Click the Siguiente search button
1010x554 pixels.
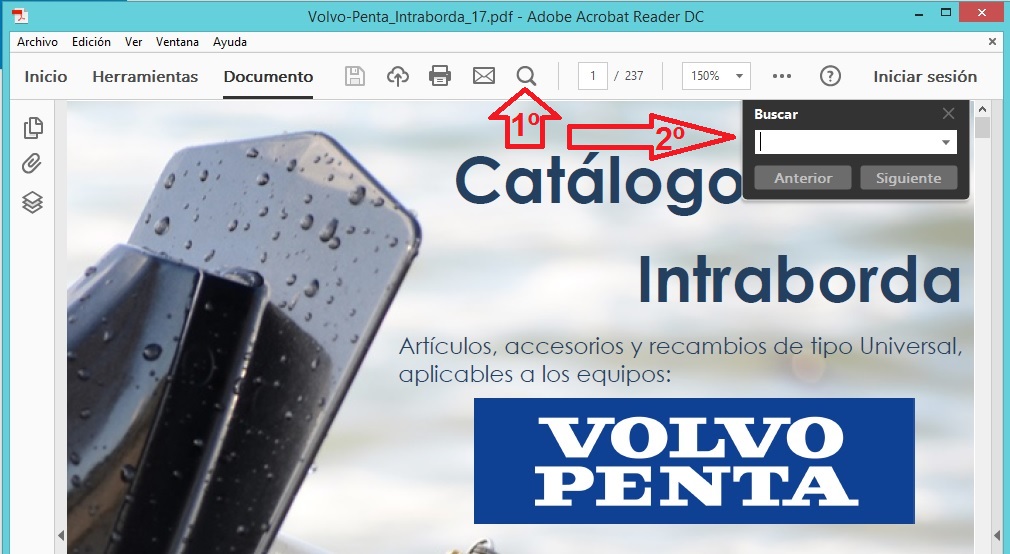[908, 178]
